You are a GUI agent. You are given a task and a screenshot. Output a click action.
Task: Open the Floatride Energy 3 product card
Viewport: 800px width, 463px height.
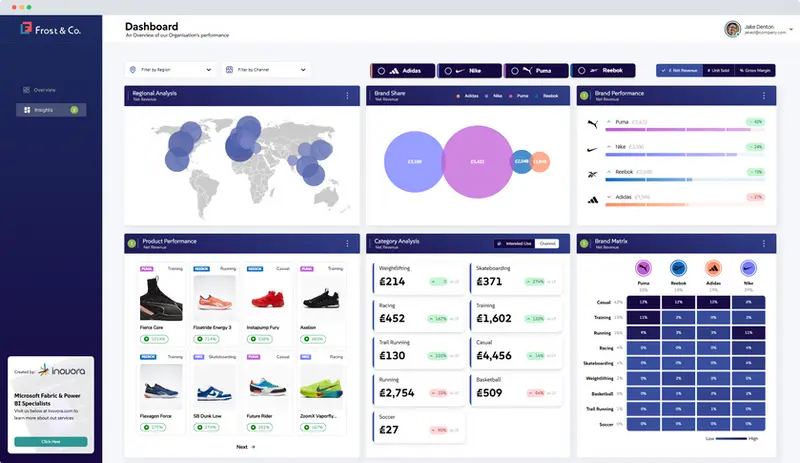tap(215, 304)
